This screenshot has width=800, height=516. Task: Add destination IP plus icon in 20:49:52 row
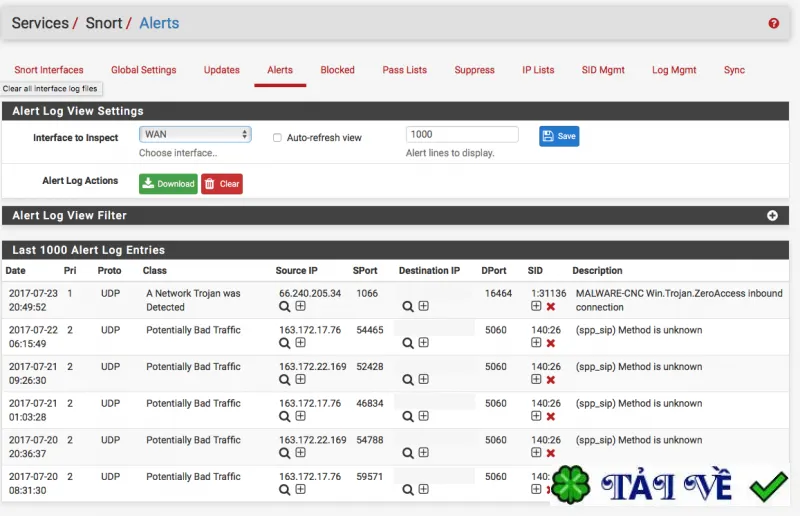point(423,306)
